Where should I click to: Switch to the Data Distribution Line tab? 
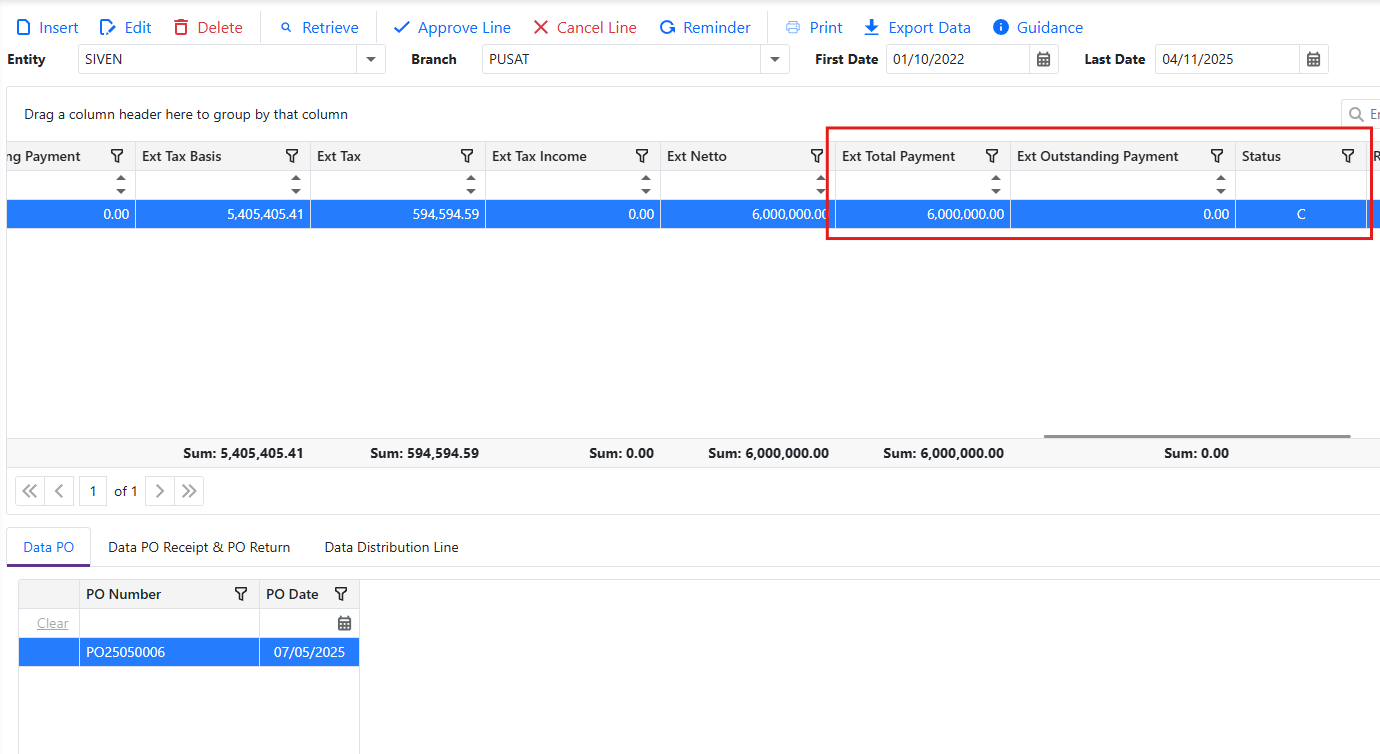click(392, 547)
